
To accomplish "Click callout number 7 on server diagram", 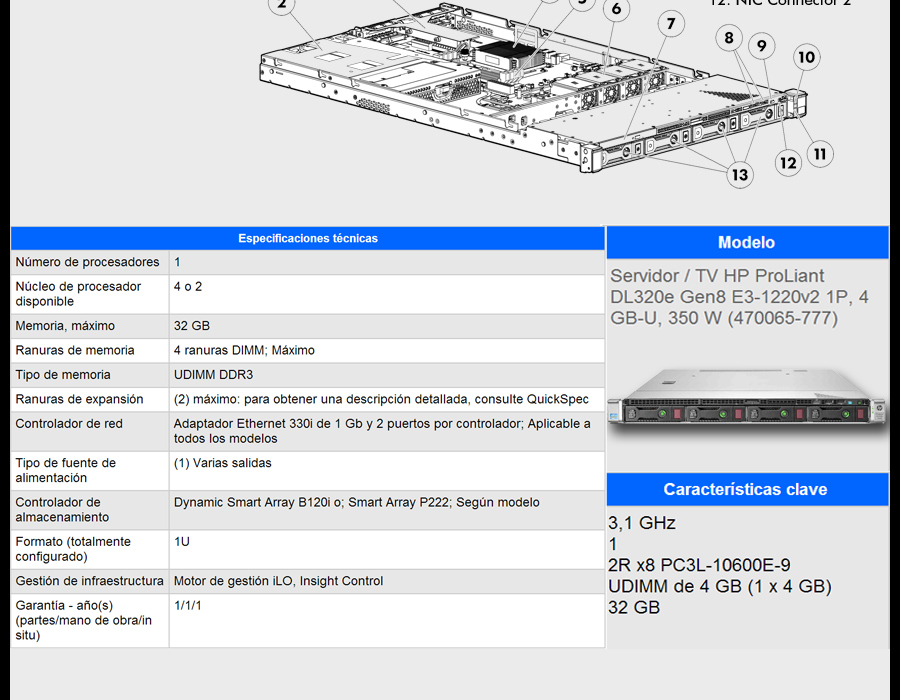I will click(671, 24).
